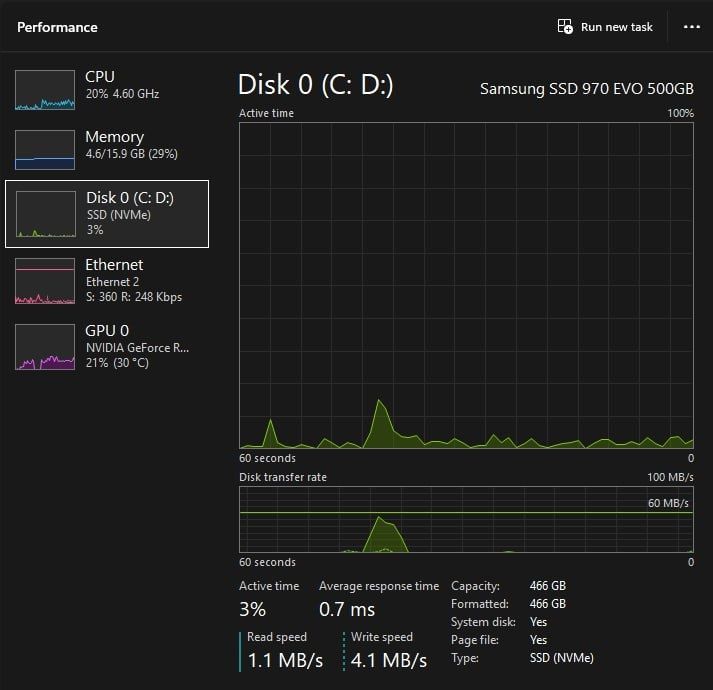
Task: Click the S: 360 R: 248 Kbps stat
Action: tap(134, 297)
